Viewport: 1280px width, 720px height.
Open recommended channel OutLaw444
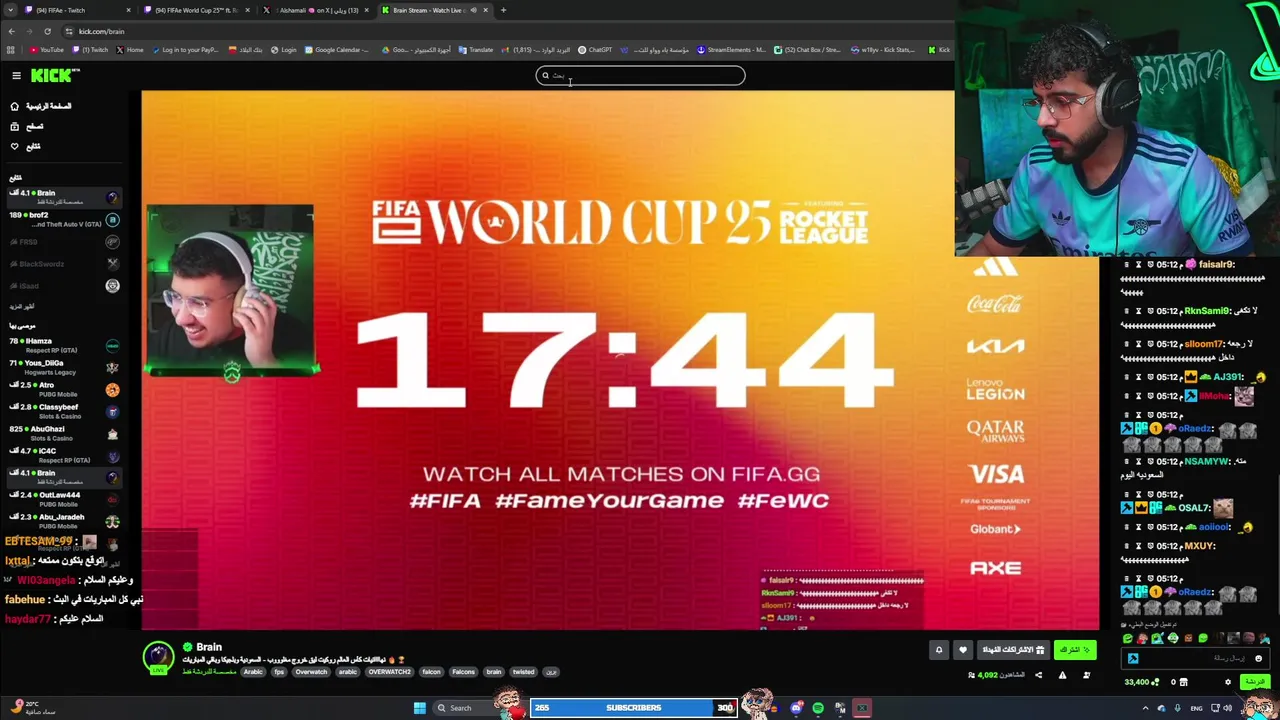click(x=64, y=499)
